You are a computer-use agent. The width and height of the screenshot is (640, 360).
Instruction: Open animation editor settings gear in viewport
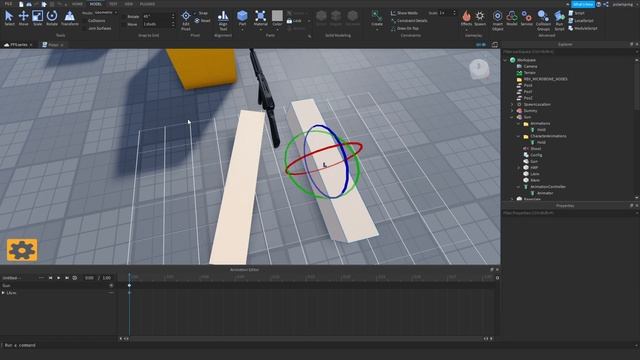22,250
